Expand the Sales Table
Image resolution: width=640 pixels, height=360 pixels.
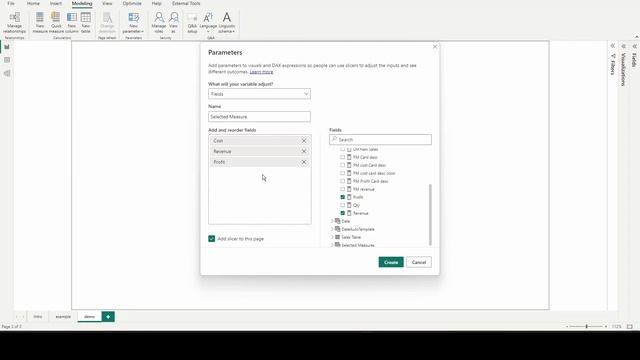(332, 237)
